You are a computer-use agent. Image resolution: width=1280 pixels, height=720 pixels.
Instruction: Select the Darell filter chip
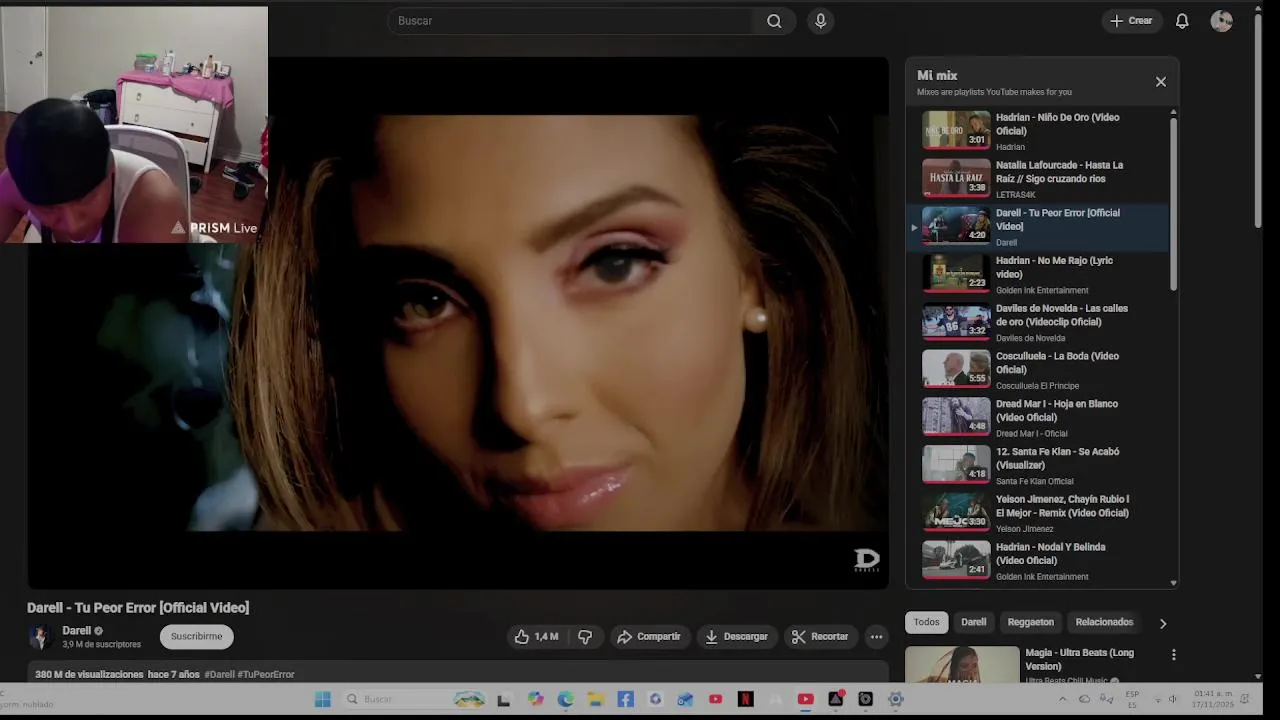coord(974,622)
